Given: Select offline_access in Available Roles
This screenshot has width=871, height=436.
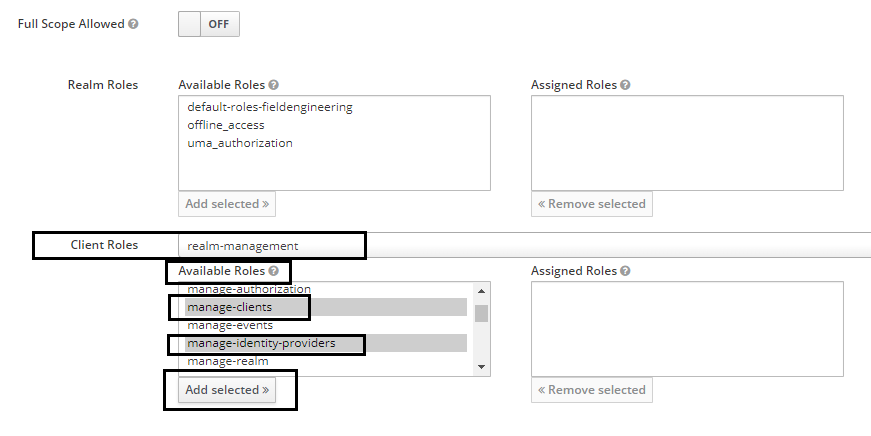Looking at the screenshot, I should point(226,125).
